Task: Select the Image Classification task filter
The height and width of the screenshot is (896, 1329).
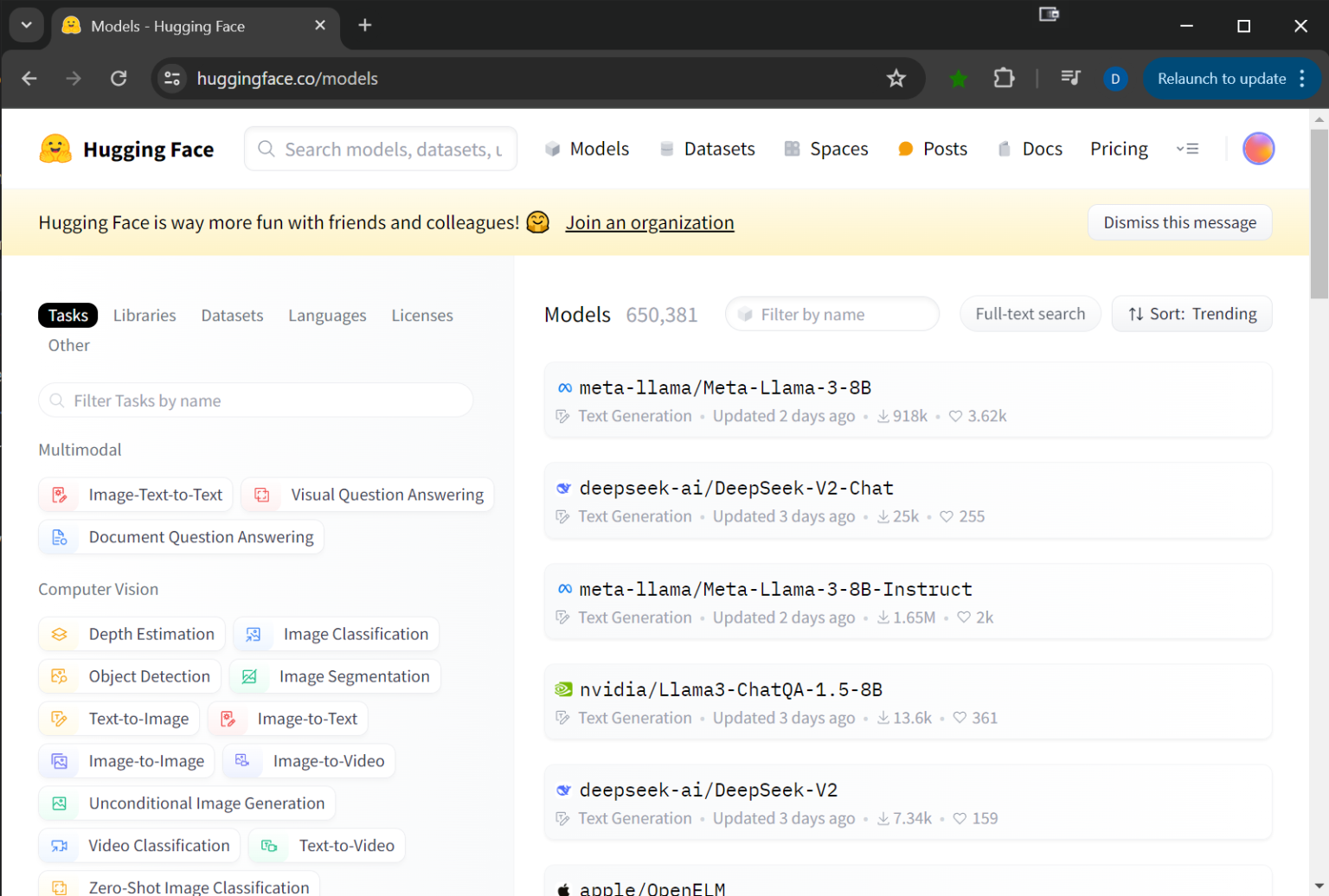Action: pyautogui.click(x=336, y=634)
